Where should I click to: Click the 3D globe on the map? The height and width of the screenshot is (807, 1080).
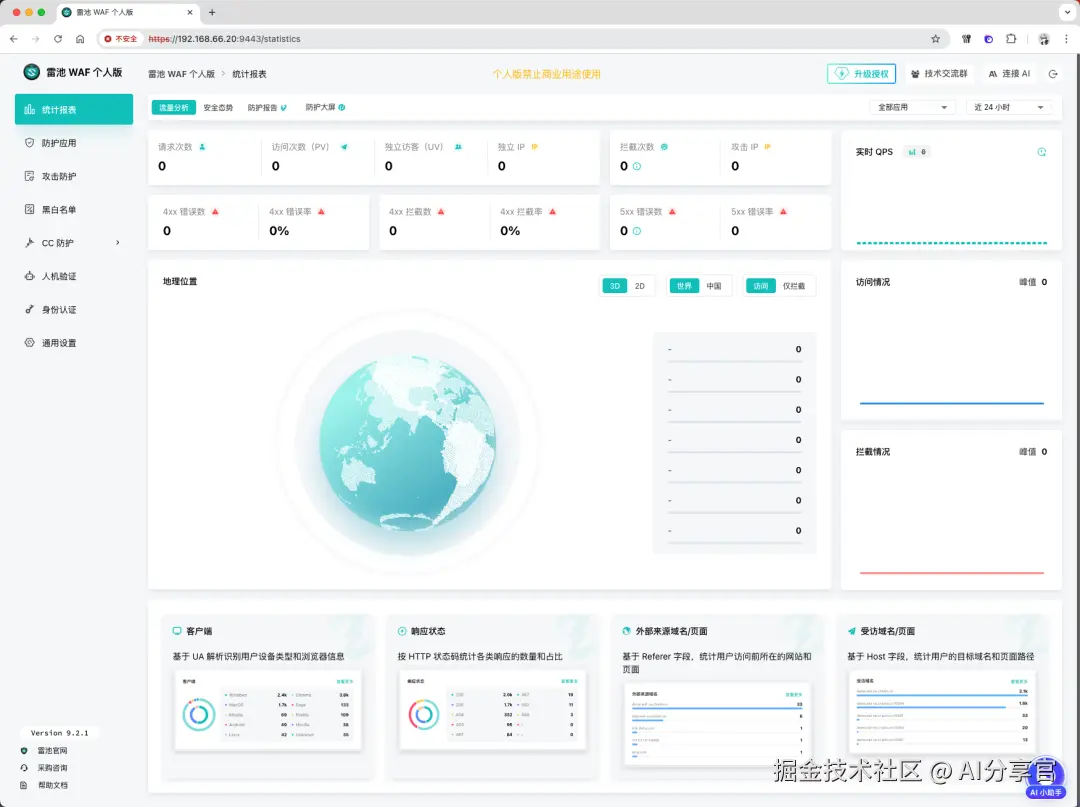coord(407,443)
